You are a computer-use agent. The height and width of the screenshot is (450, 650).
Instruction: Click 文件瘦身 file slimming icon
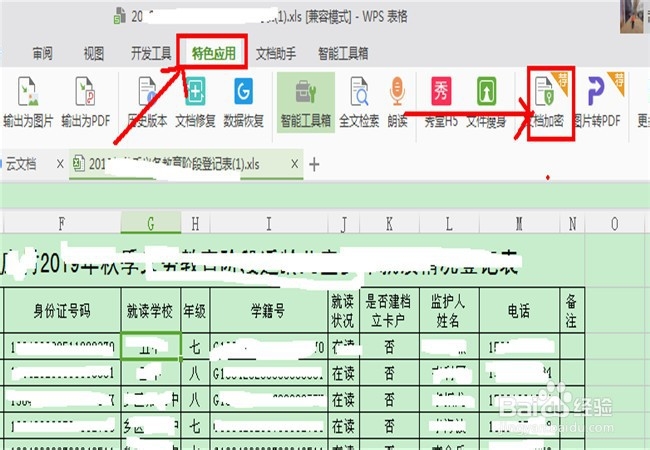pos(486,91)
